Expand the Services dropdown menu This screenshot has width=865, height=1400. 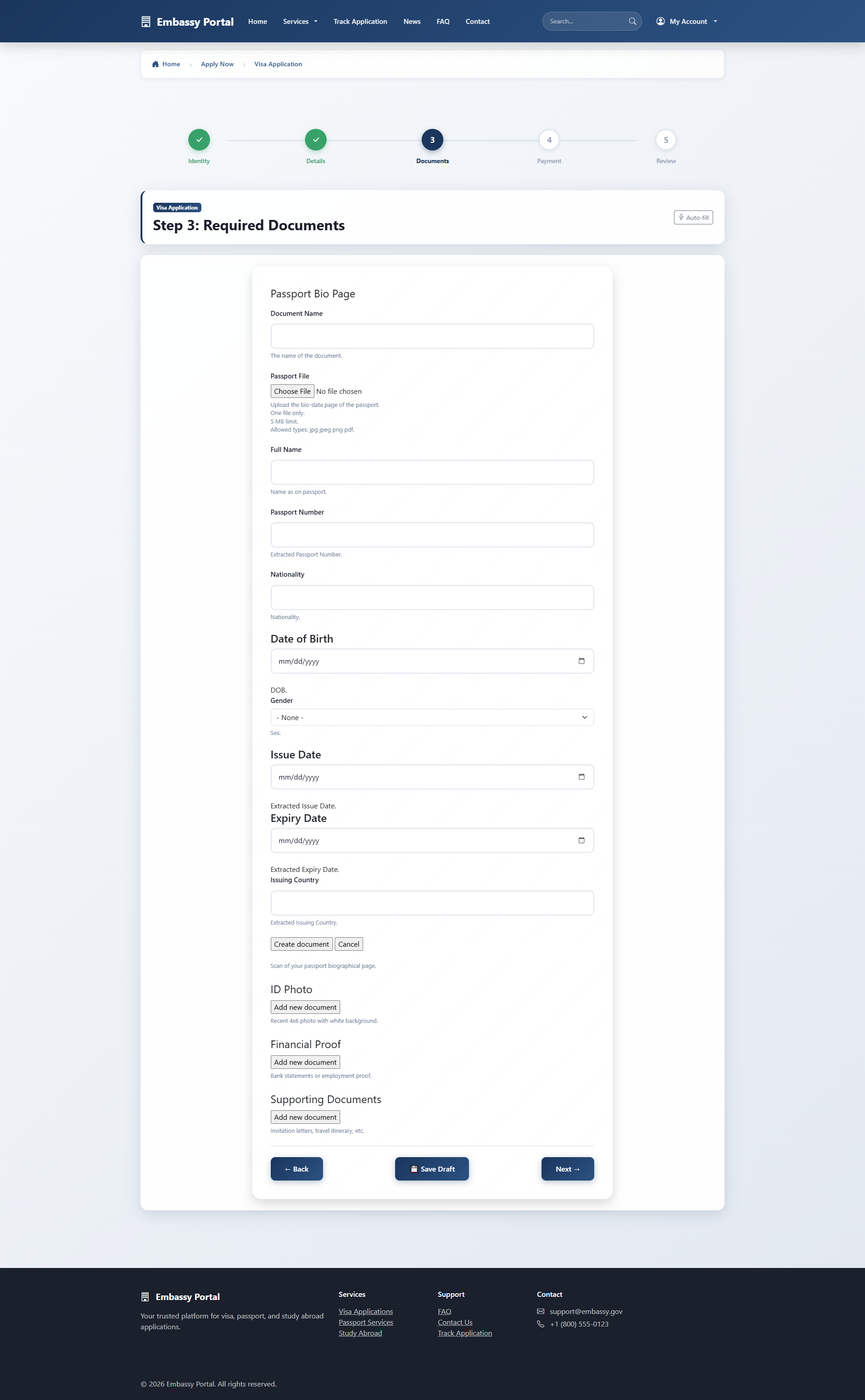point(300,22)
